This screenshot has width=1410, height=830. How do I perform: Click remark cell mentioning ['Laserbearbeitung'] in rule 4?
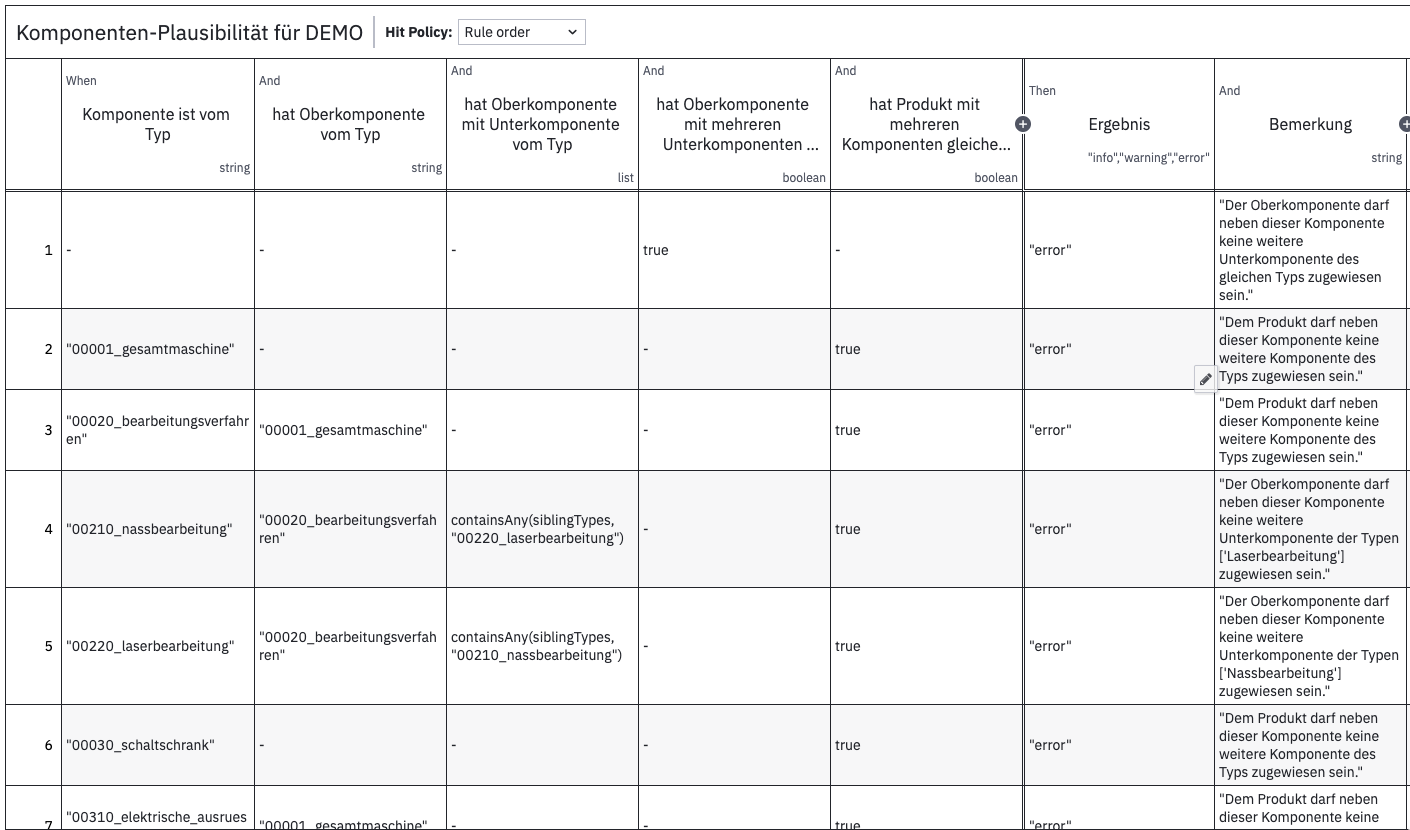[1310, 529]
